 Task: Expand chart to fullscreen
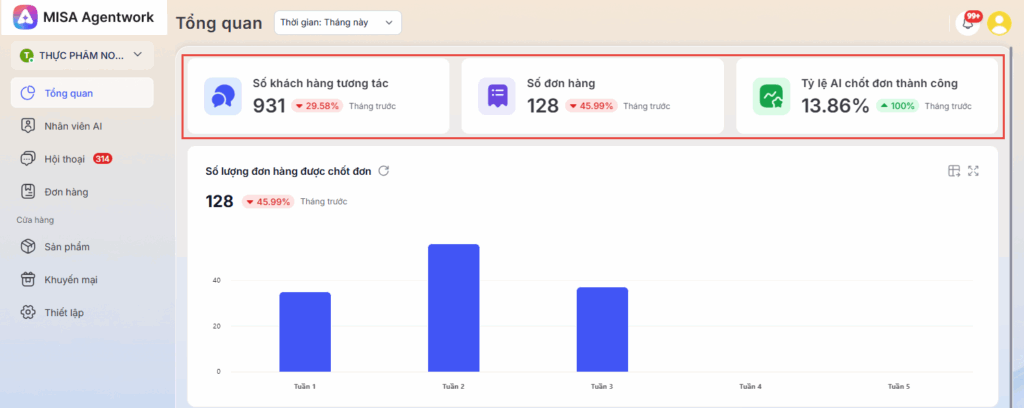point(974,171)
